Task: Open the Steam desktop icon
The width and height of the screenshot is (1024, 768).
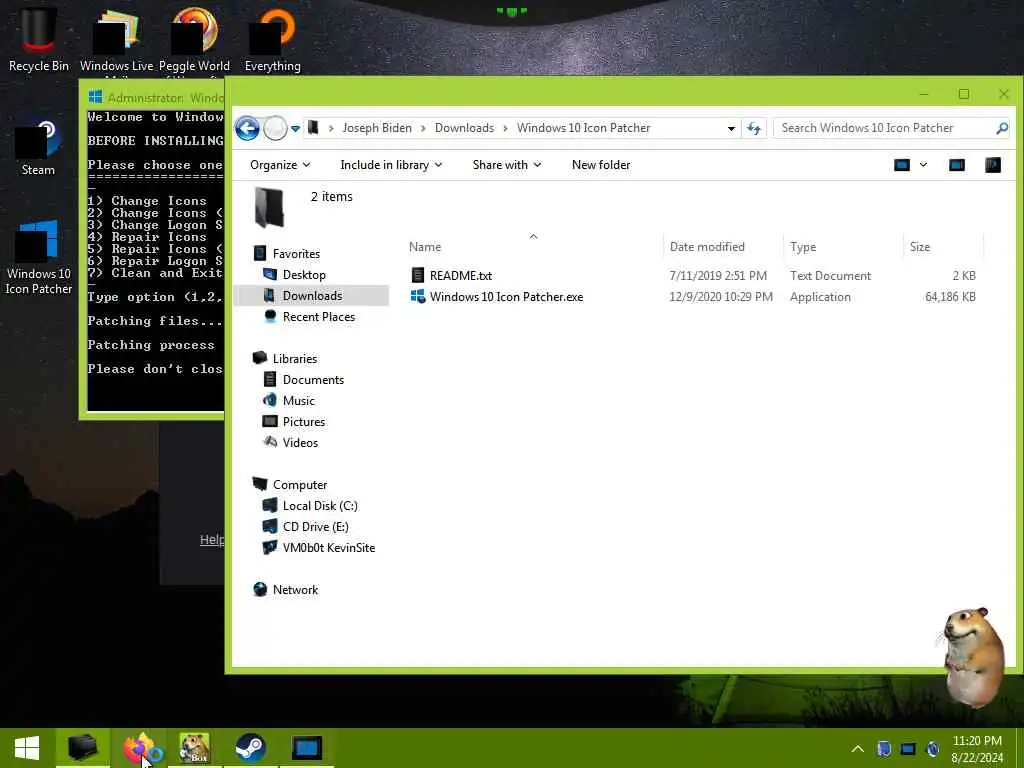Action: 38,147
